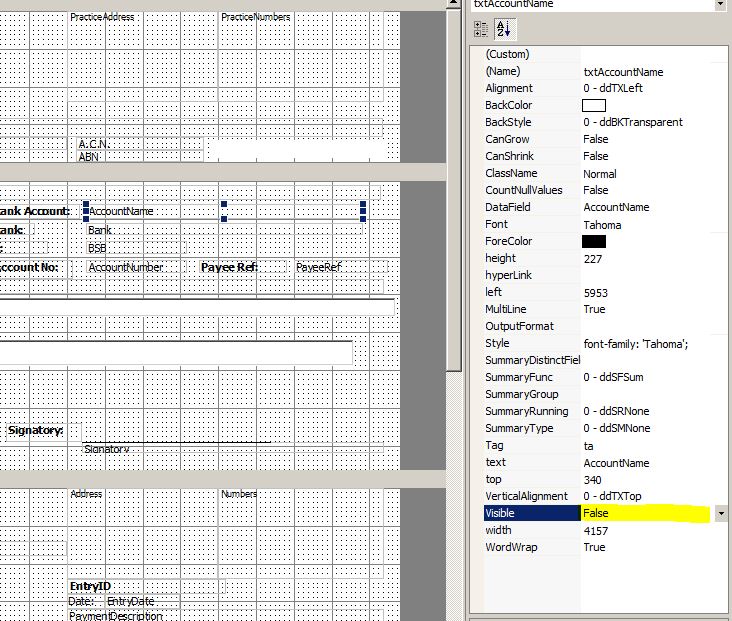Click the black ForeColor swatch
This screenshot has width=732, height=621.
click(594, 241)
